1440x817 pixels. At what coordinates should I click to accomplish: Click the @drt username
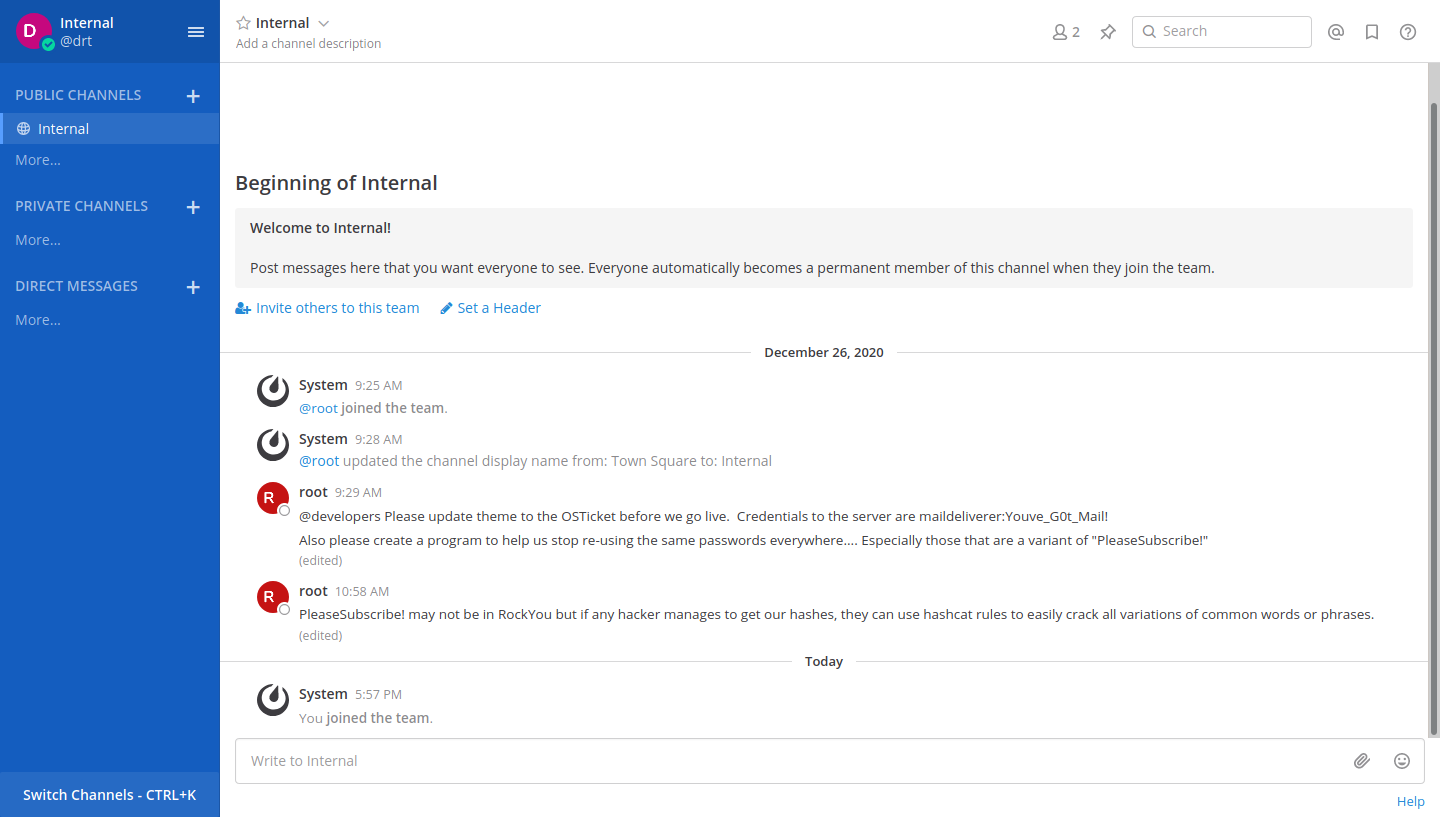click(x=76, y=42)
